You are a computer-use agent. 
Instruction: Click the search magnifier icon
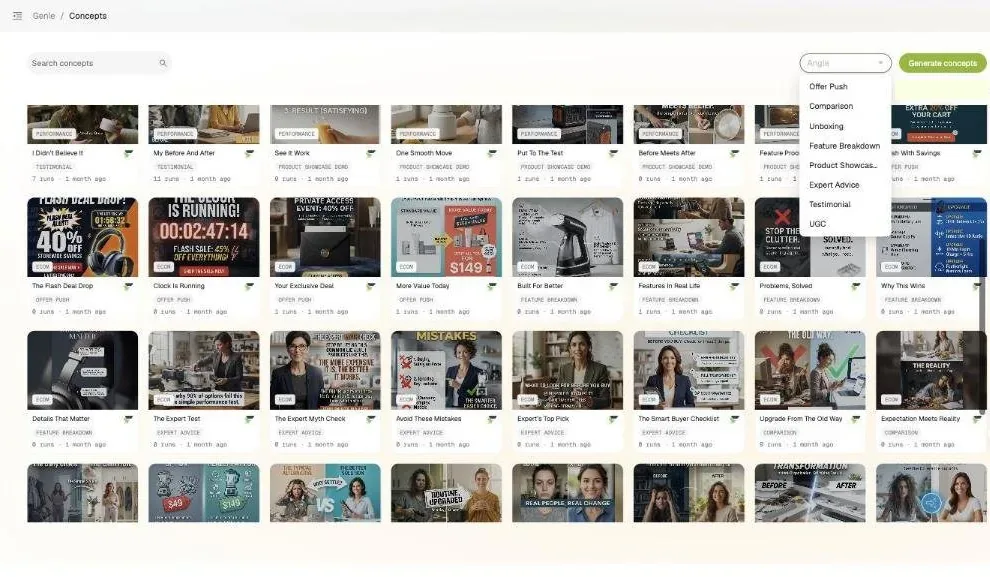click(x=163, y=63)
